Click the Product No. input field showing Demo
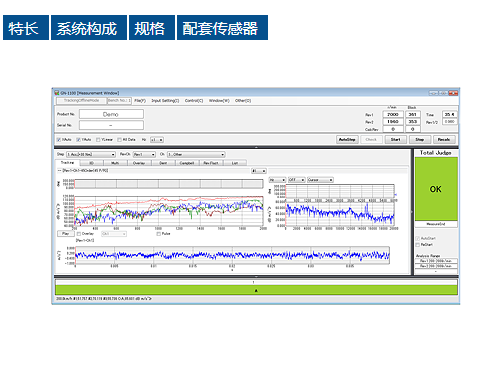The image size is (491, 386). click(111, 114)
